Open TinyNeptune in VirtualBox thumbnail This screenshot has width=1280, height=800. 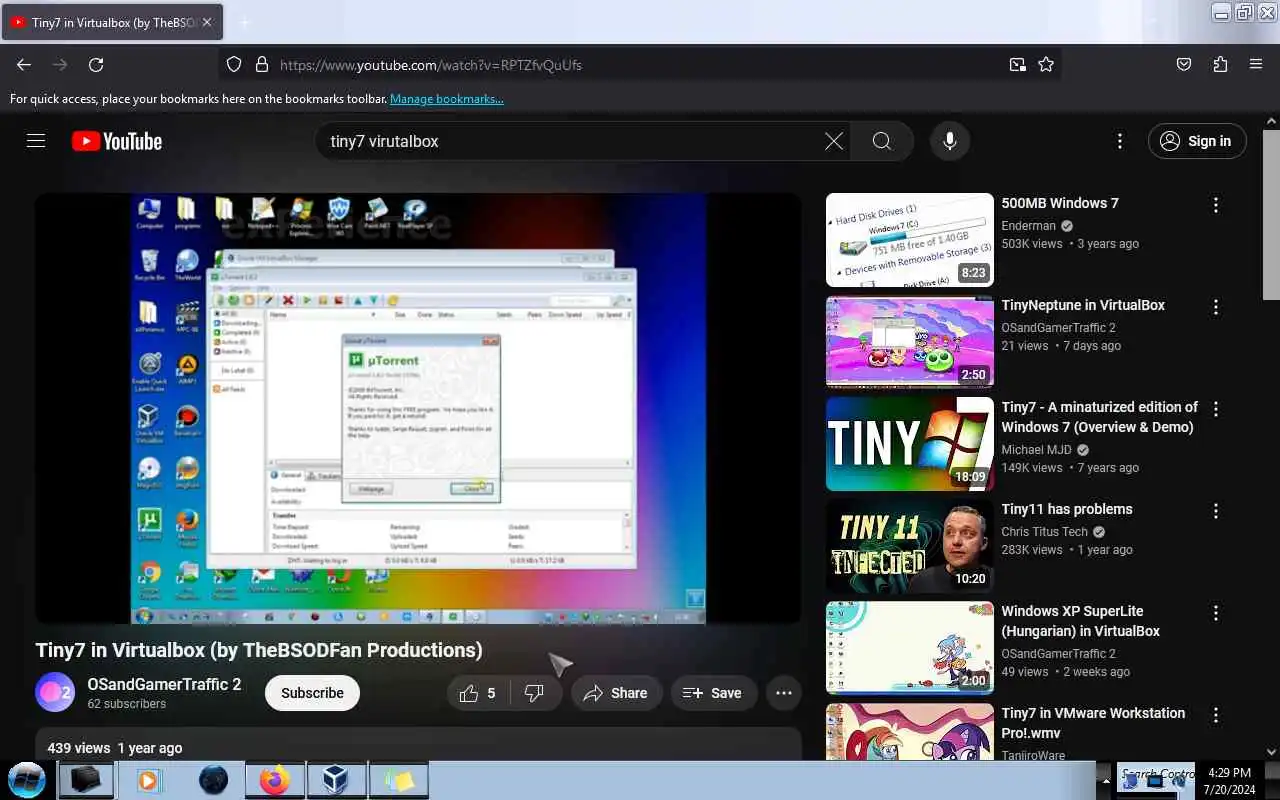click(x=910, y=342)
